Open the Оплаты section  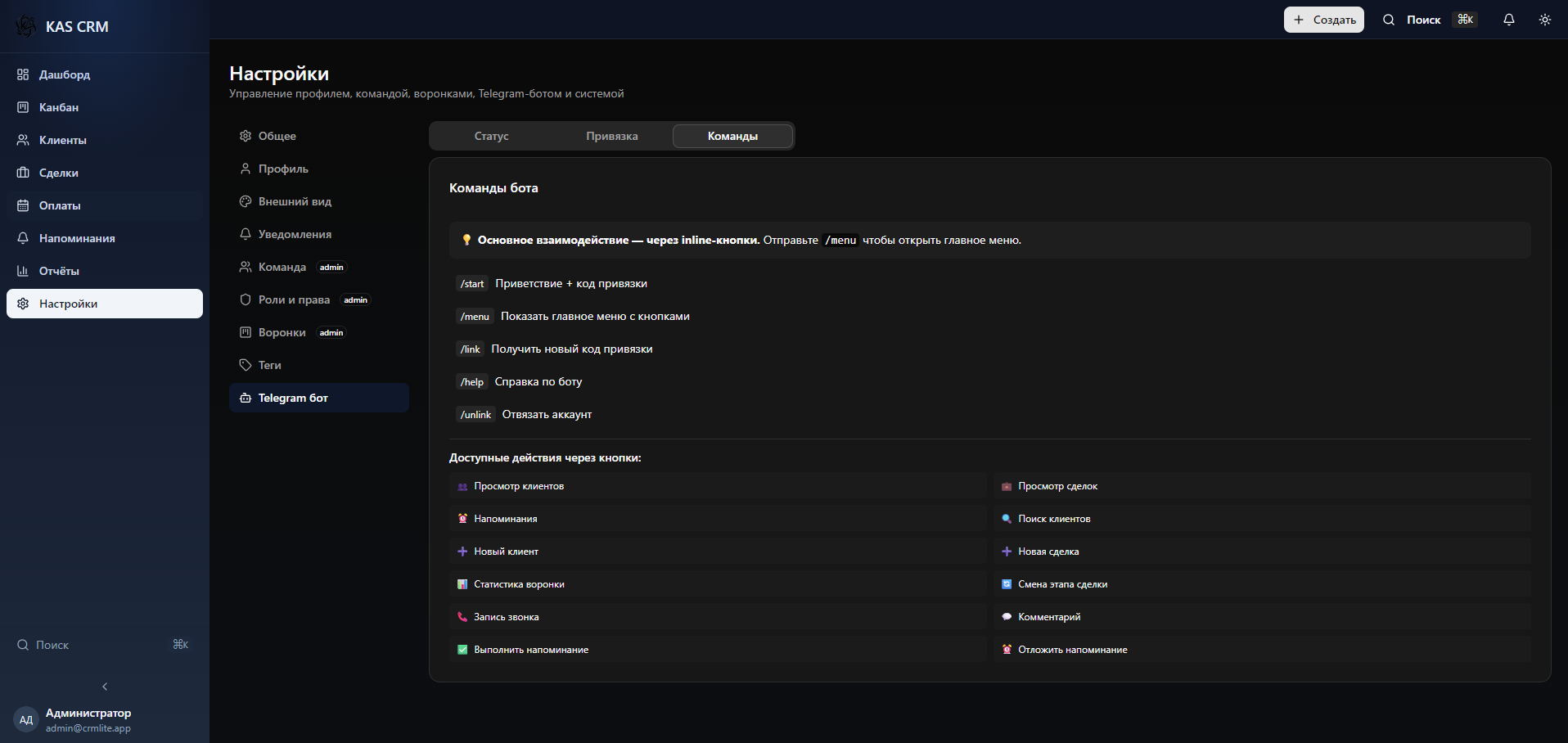pyautogui.click(x=105, y=205)
